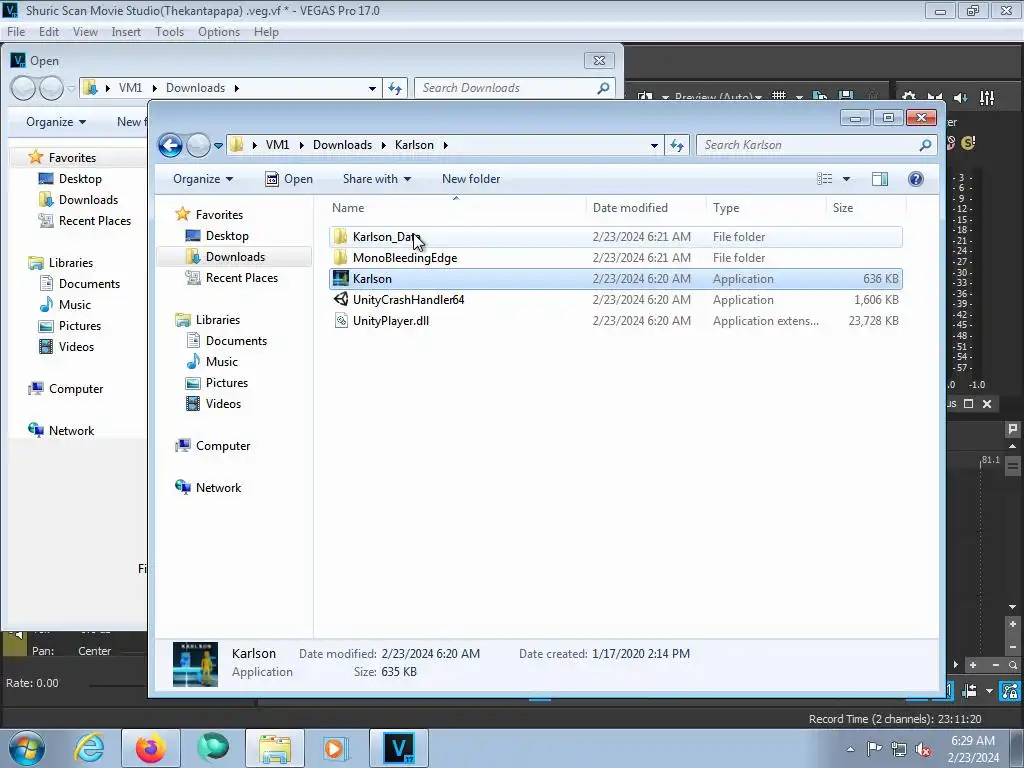The height and width of the screenshot is (768, 1024).
Task: Click the Forward arrow in the Karlson window
Action: 199,145
